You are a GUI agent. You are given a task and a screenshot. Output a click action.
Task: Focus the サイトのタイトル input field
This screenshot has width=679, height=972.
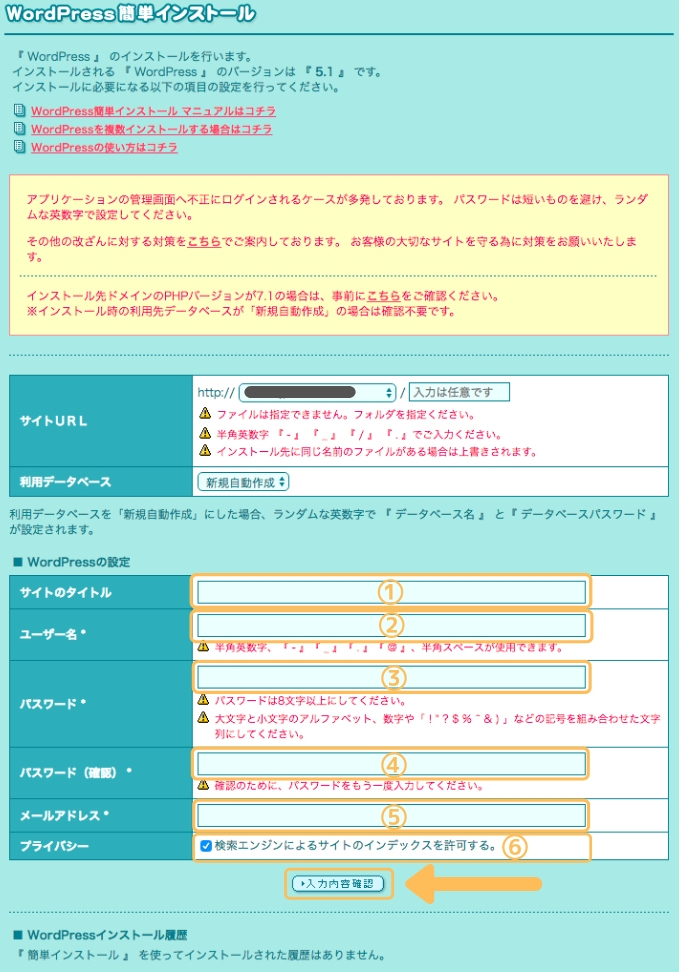(x=391, y=593)
